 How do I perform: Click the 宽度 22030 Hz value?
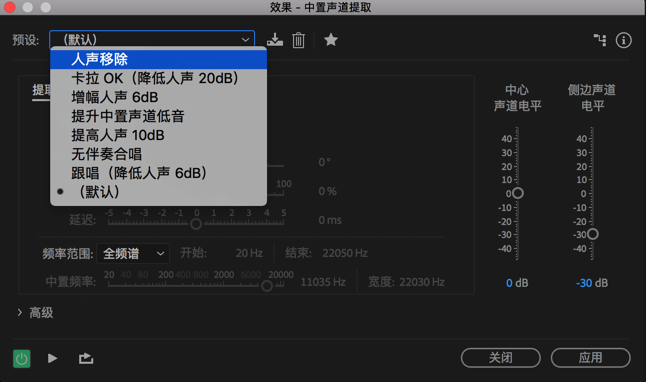click(422, 282)
